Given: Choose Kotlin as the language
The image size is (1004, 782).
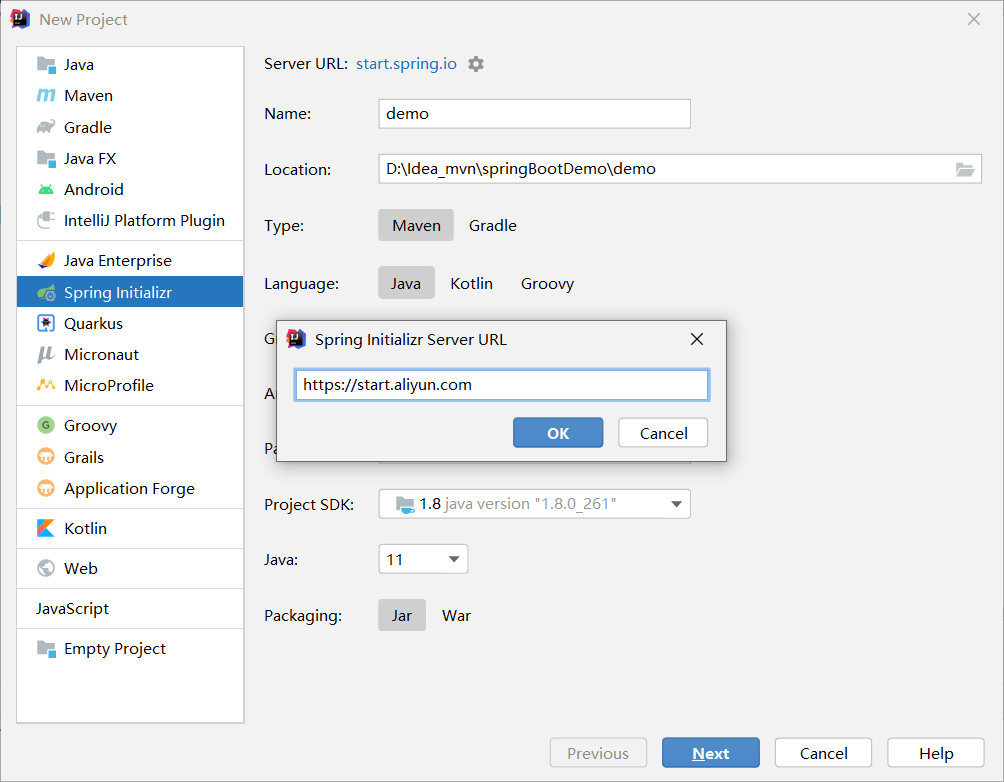Looking at the screenshot, I should [x=471, y=283].
